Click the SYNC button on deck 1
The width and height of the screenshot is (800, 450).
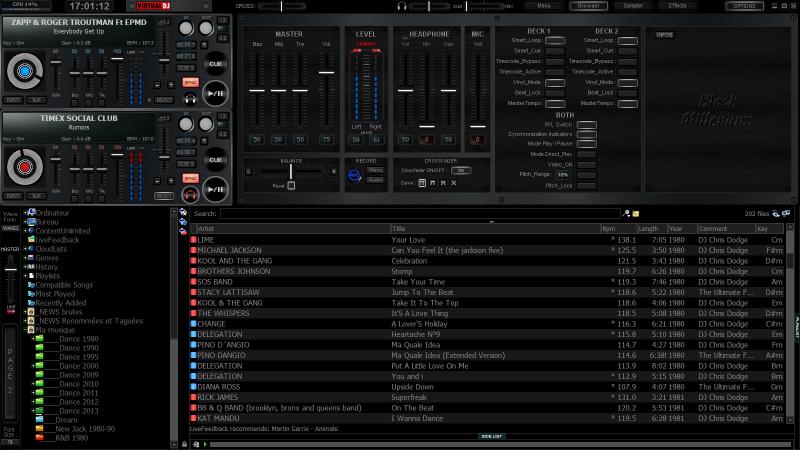(x=190, y=83)
